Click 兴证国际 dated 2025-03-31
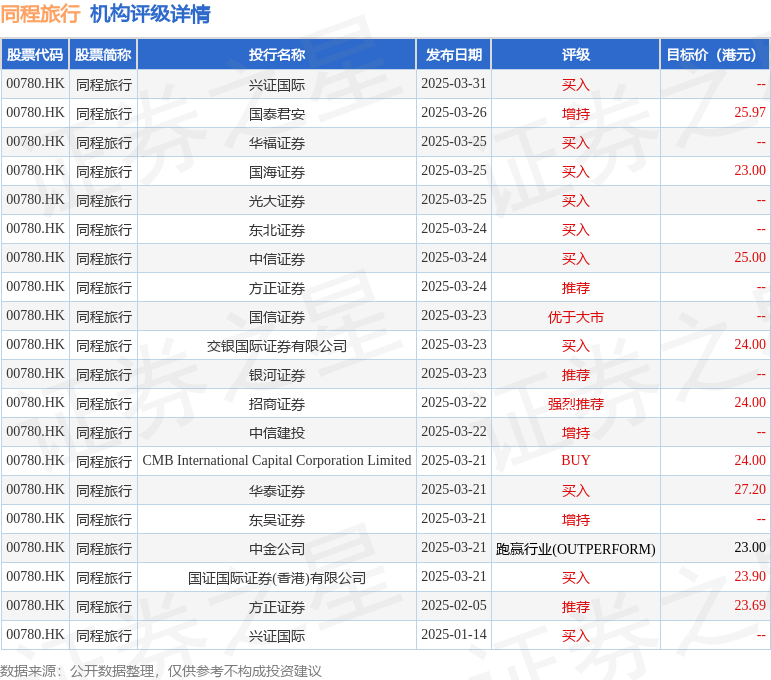 (x=277, y=85)
